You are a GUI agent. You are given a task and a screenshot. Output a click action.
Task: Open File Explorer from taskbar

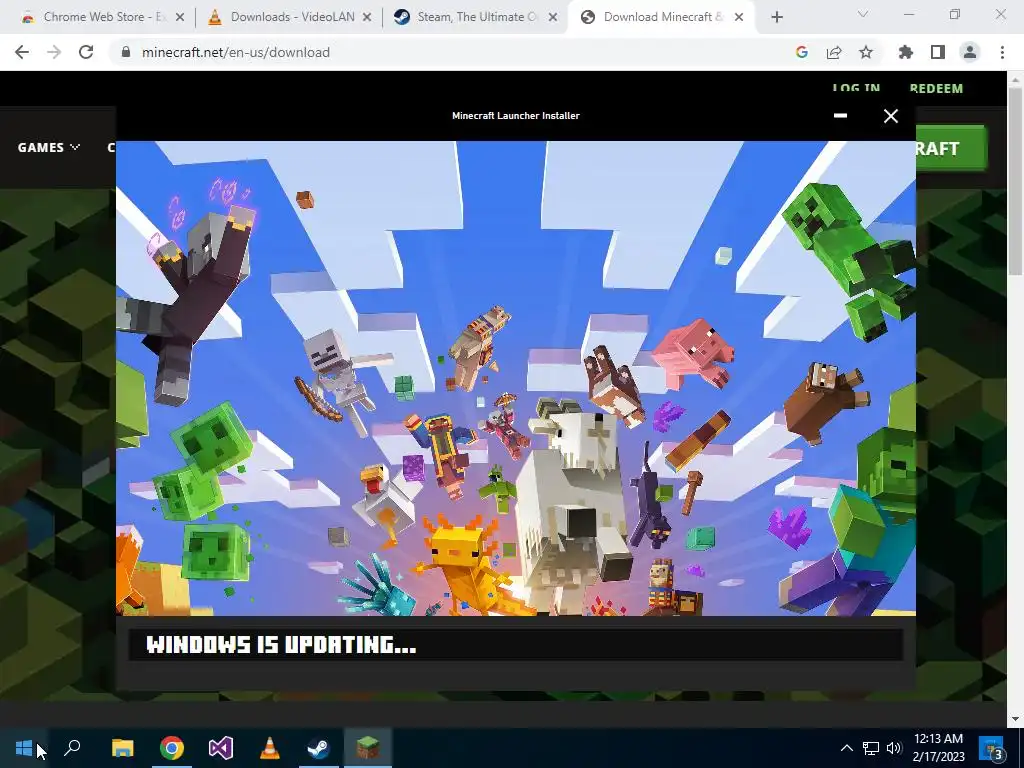click(x=122, y=748)
